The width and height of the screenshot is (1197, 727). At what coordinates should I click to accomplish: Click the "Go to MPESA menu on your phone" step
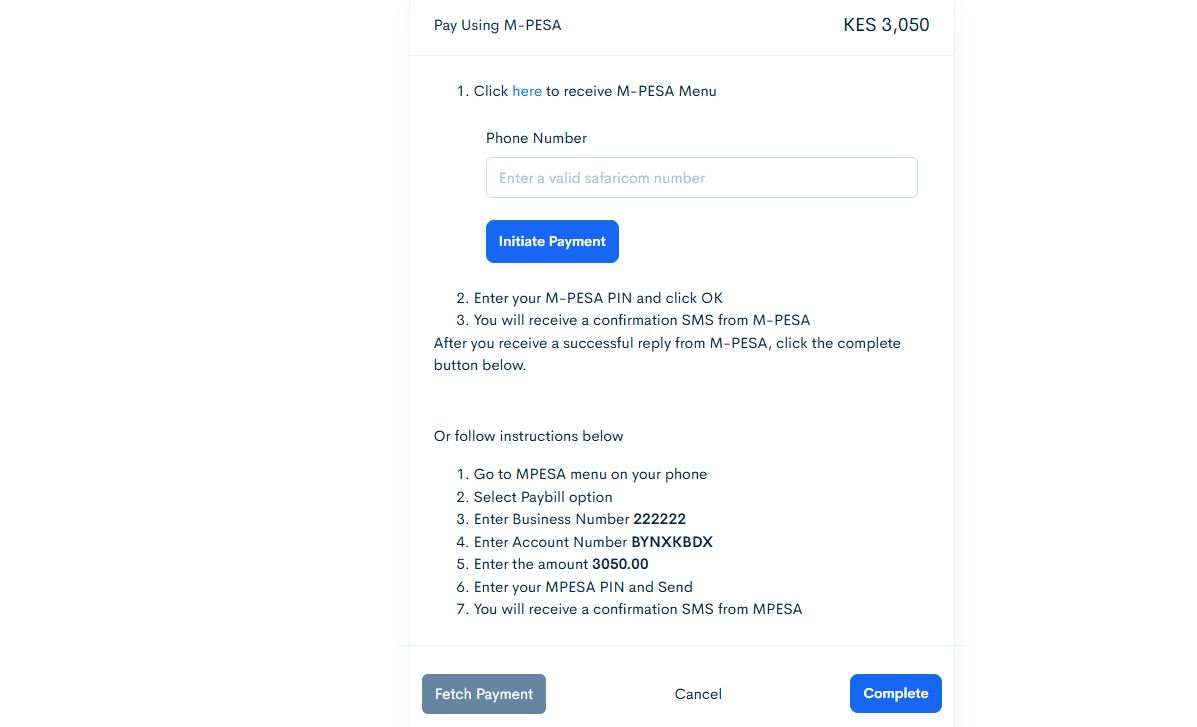tap(590, 474)
